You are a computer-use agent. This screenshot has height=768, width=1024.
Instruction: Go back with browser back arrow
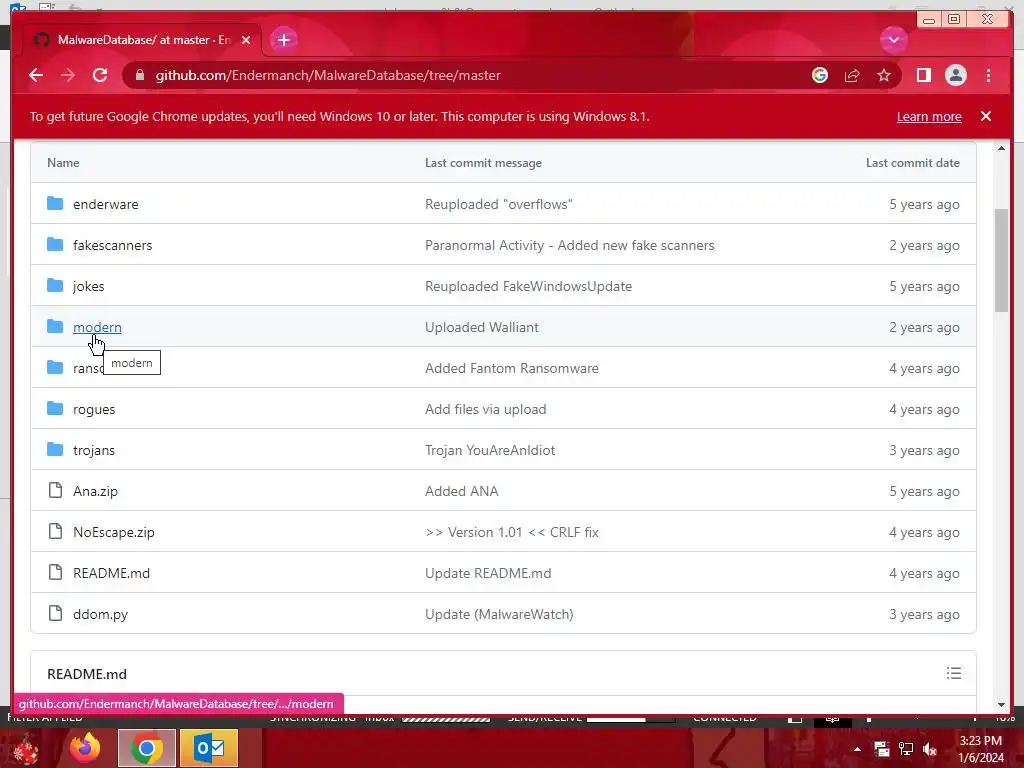[36, 75]
